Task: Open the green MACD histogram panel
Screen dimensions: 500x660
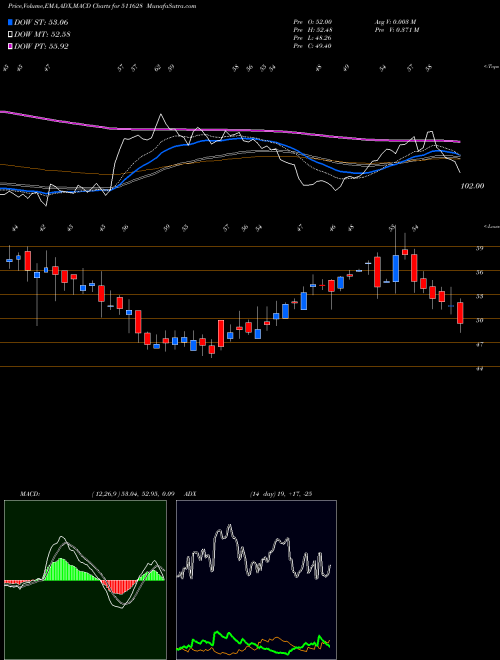Action: click(x=85, y=580)
